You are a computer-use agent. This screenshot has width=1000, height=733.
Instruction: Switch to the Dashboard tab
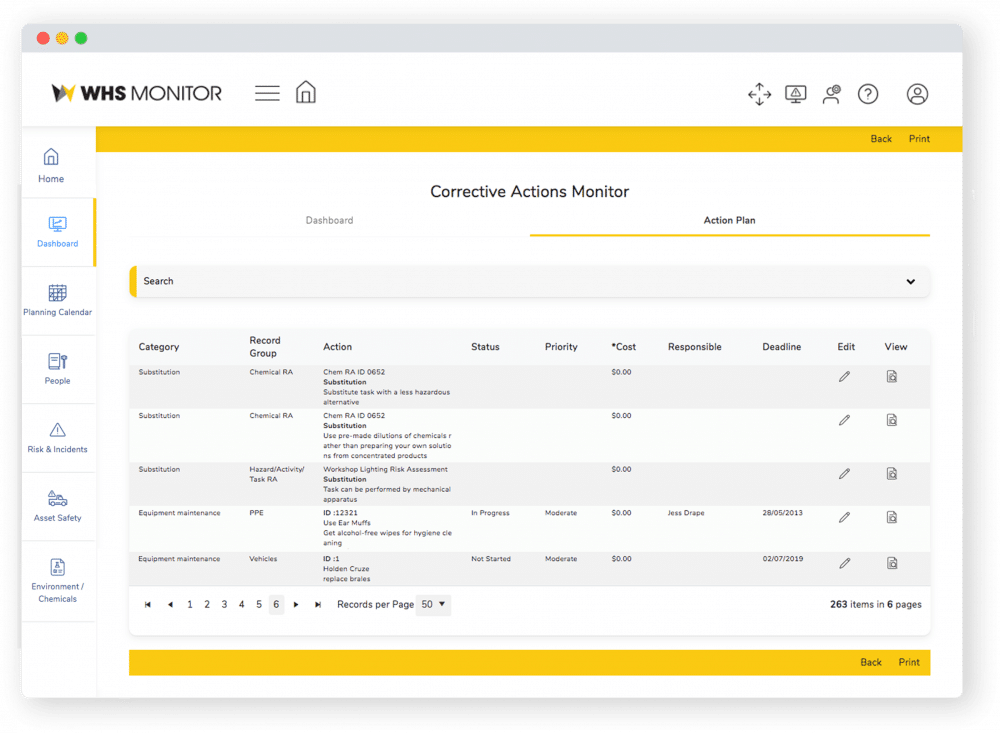tap(329, 219)
